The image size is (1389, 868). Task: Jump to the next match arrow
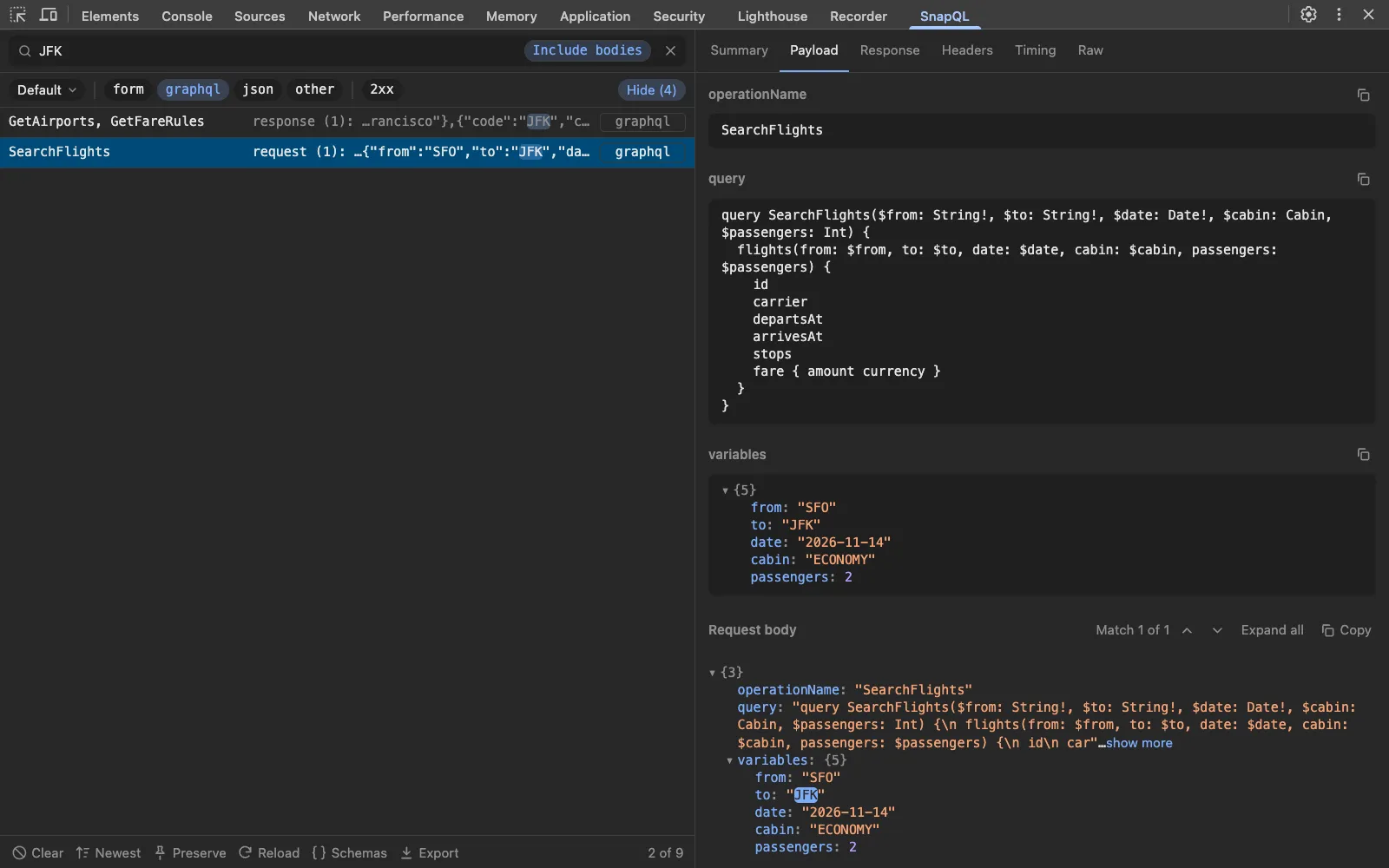point(1217,630)
